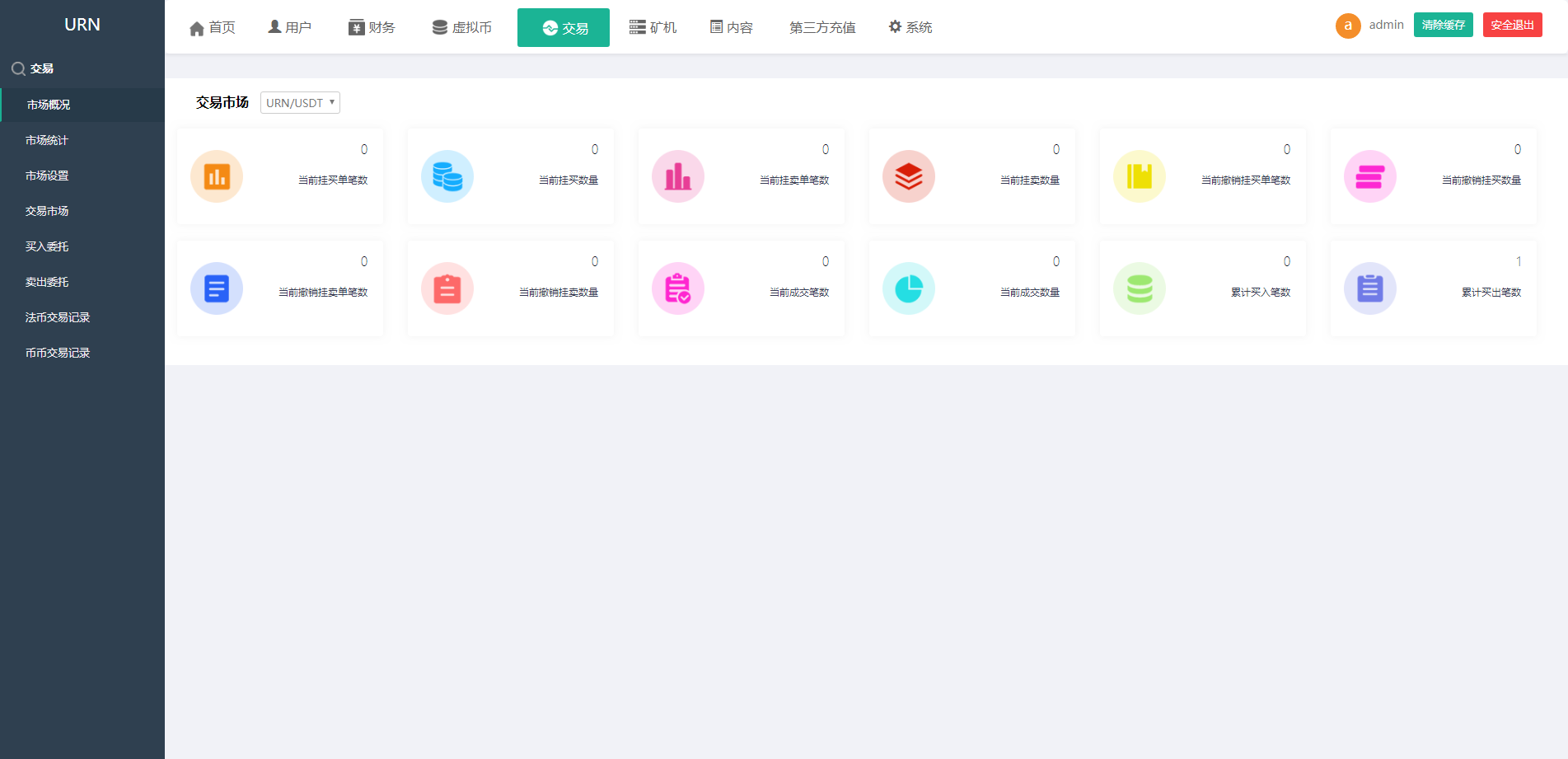Click the pink bar chart icon for 当前挂卖单笔数
This screenshot has width=1568, height=759.
point(678,176)
